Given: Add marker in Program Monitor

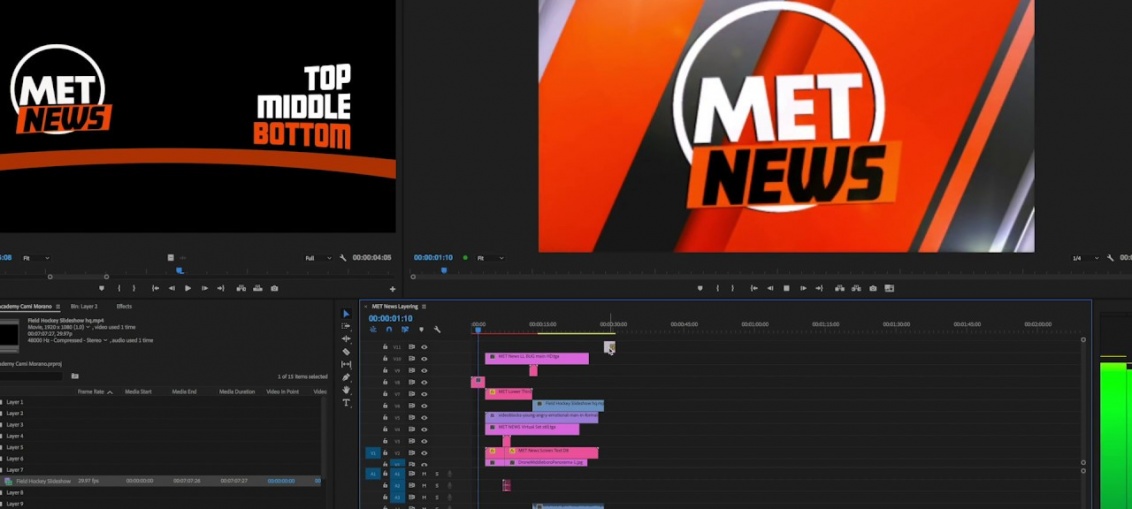Looking at the screenshot, I should [x=700, y=288].
